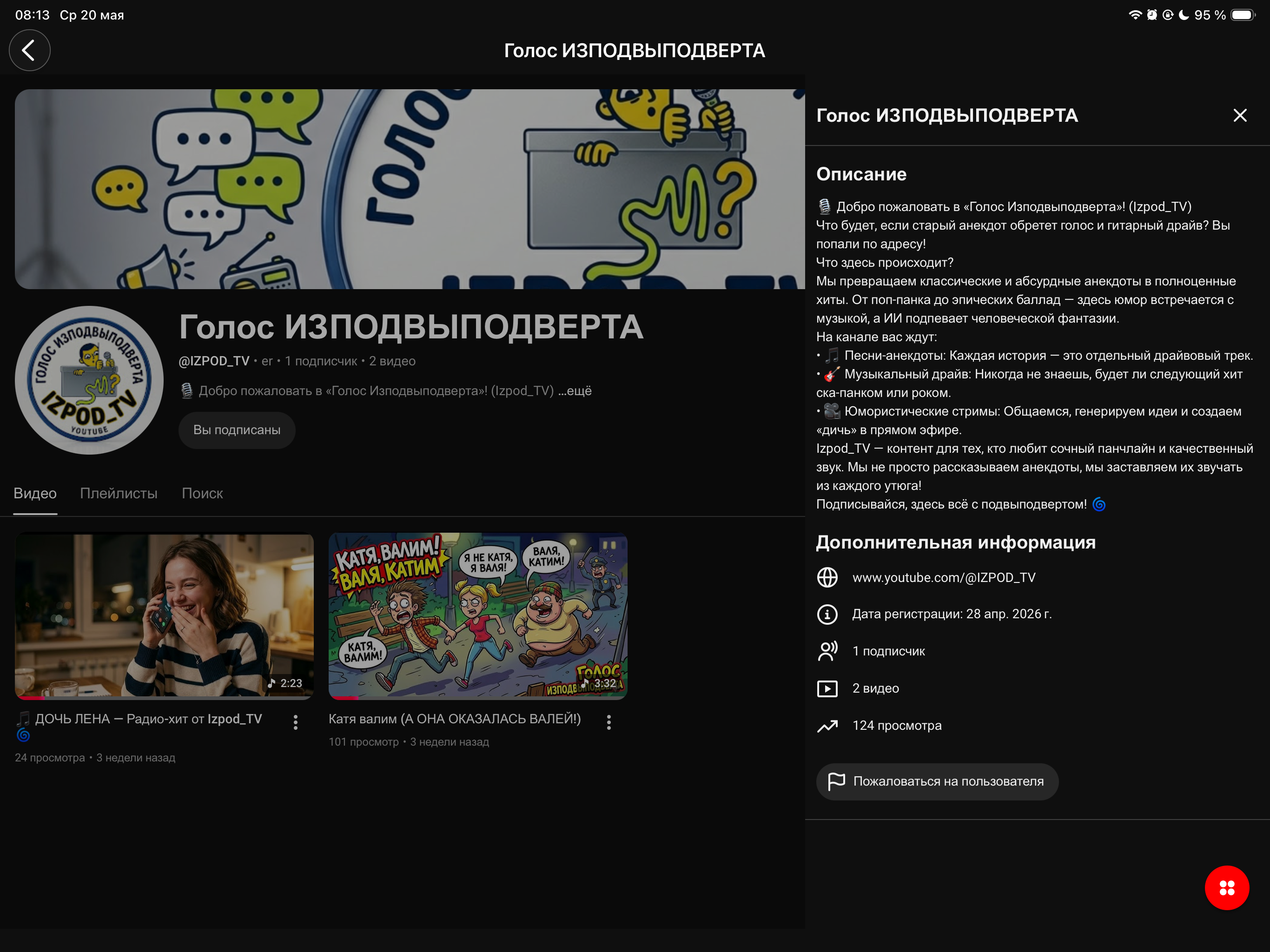Open the www.youtube.com/@IZPOD_TV link
The image size is (1270, 952).
944,578
